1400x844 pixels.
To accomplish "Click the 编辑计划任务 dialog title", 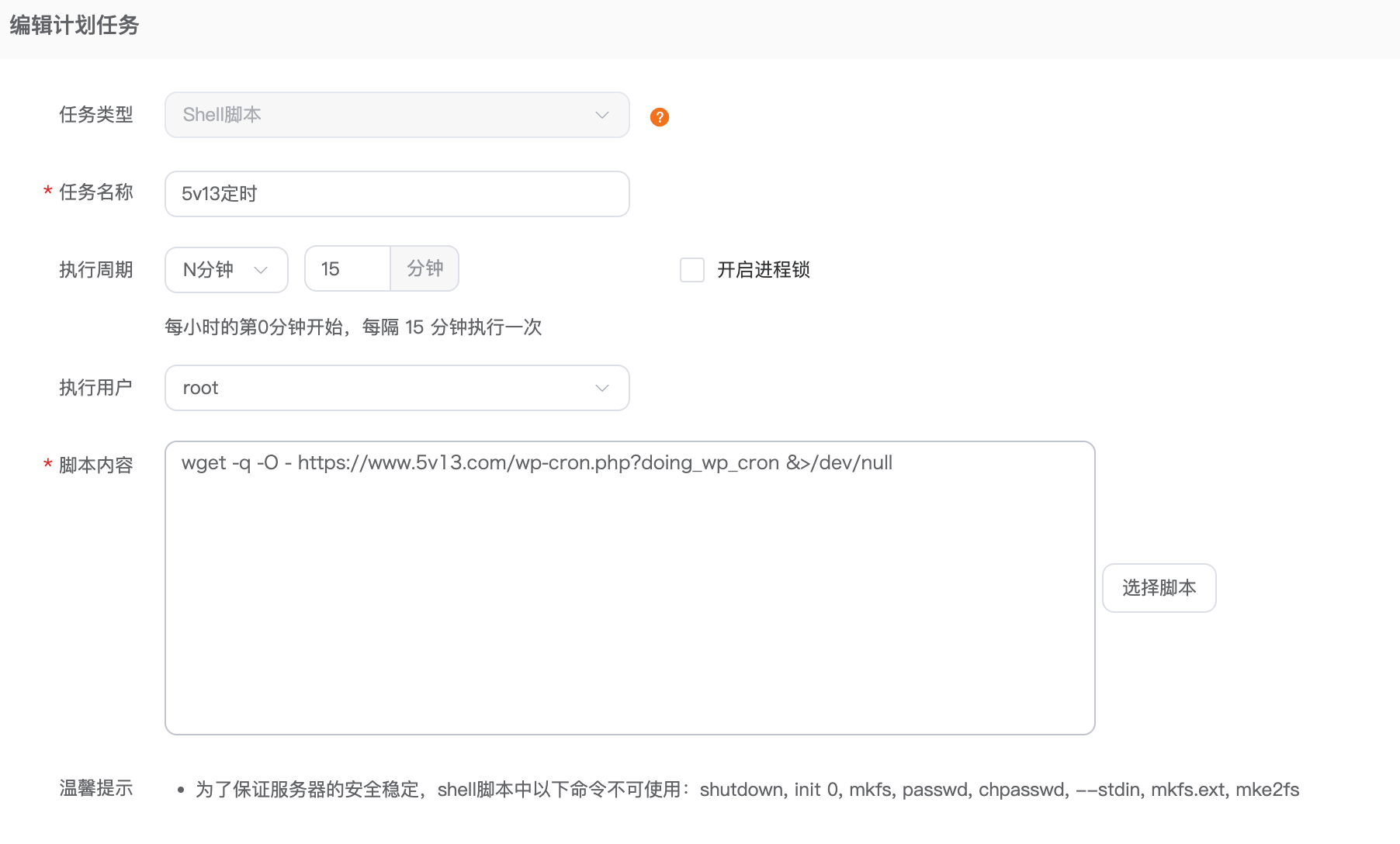I will 75,26.
